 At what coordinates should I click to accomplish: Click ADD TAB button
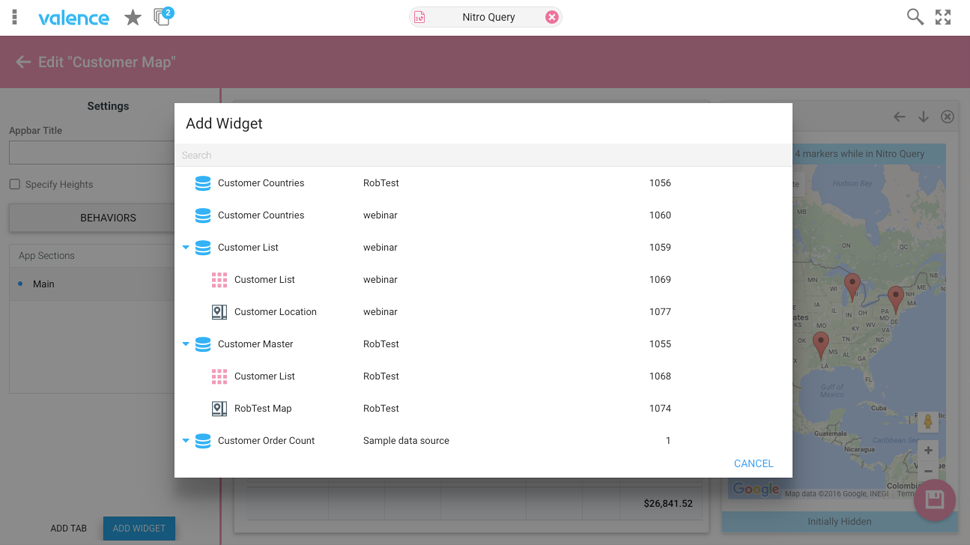[x=69, y=528]
